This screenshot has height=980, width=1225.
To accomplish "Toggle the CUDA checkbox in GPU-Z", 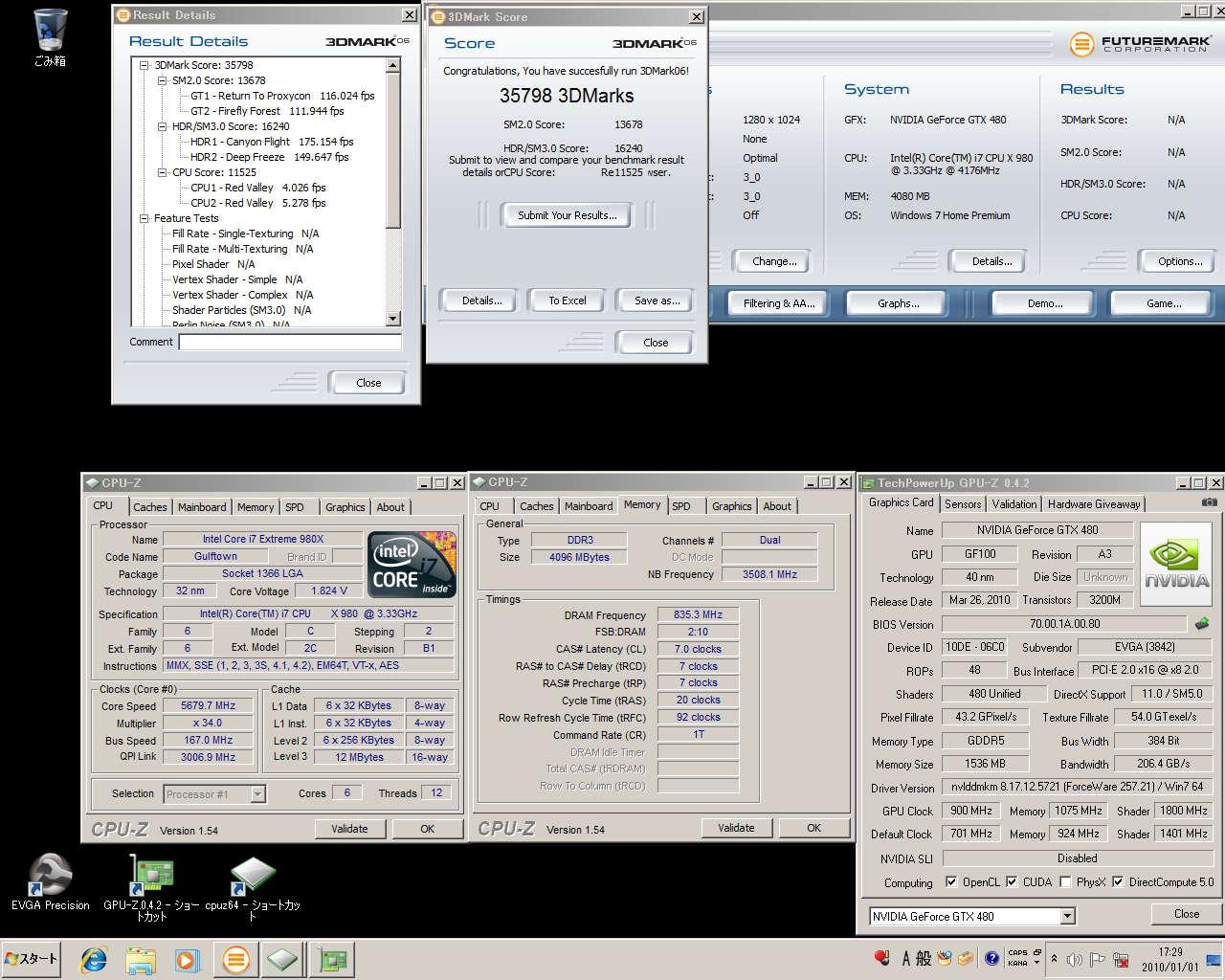I will point(1011,881).
